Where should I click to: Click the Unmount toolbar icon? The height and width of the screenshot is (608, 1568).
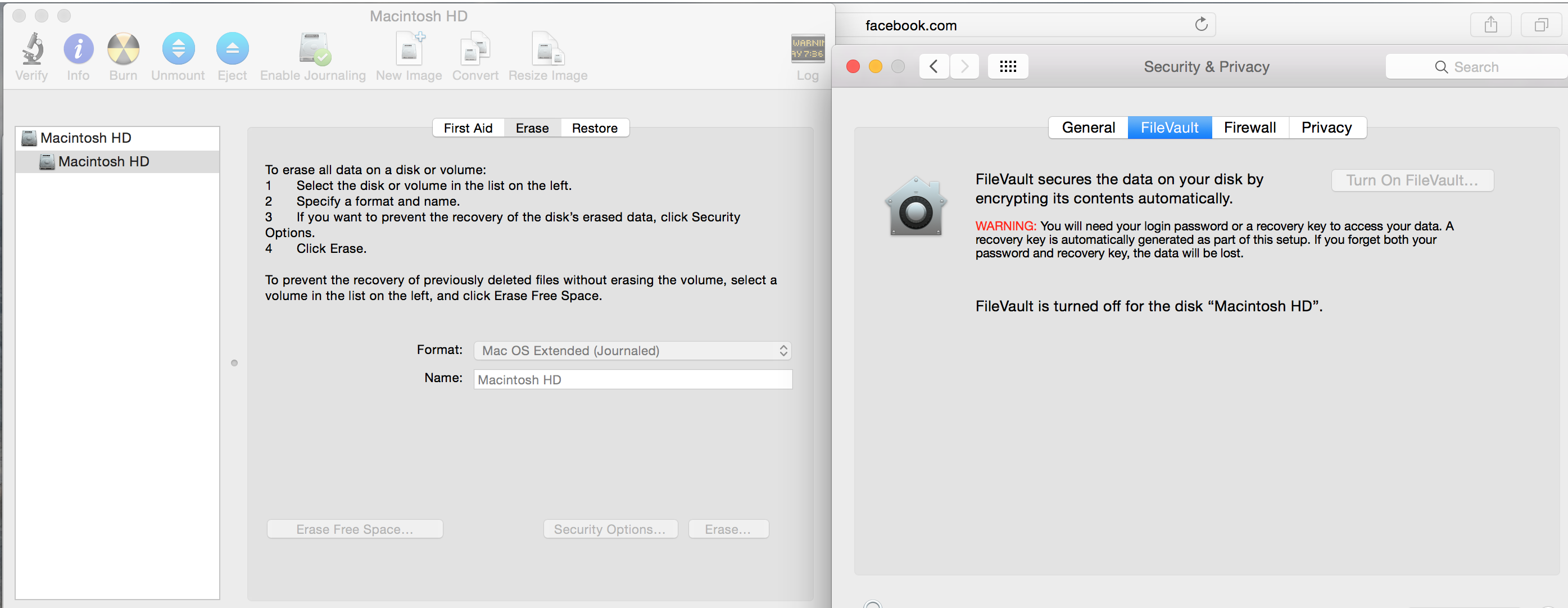[x=178, y=49]
